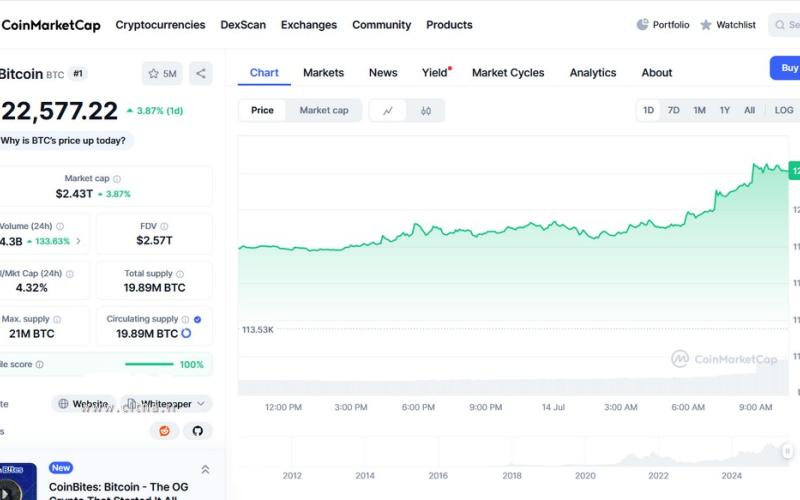Switch to candlestick chart view

click(x=426, y=110)
